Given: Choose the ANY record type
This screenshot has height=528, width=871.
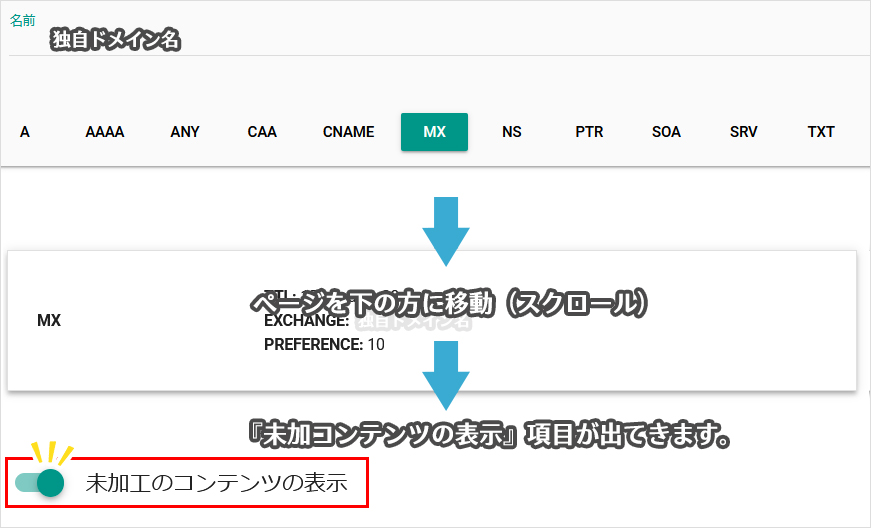Looking at the screenshot, I should coord(185,132).
